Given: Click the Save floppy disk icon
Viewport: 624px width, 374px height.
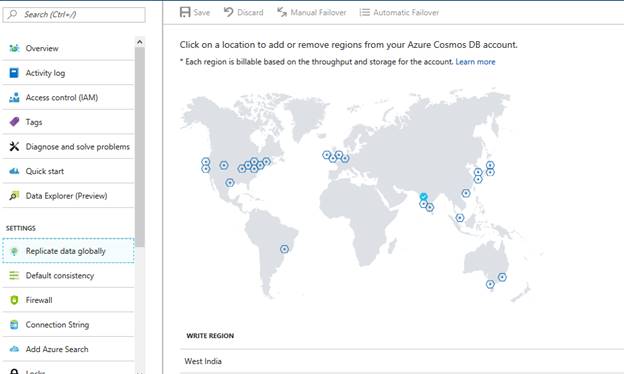Looking at the screenshot, I should coord(185,12).
